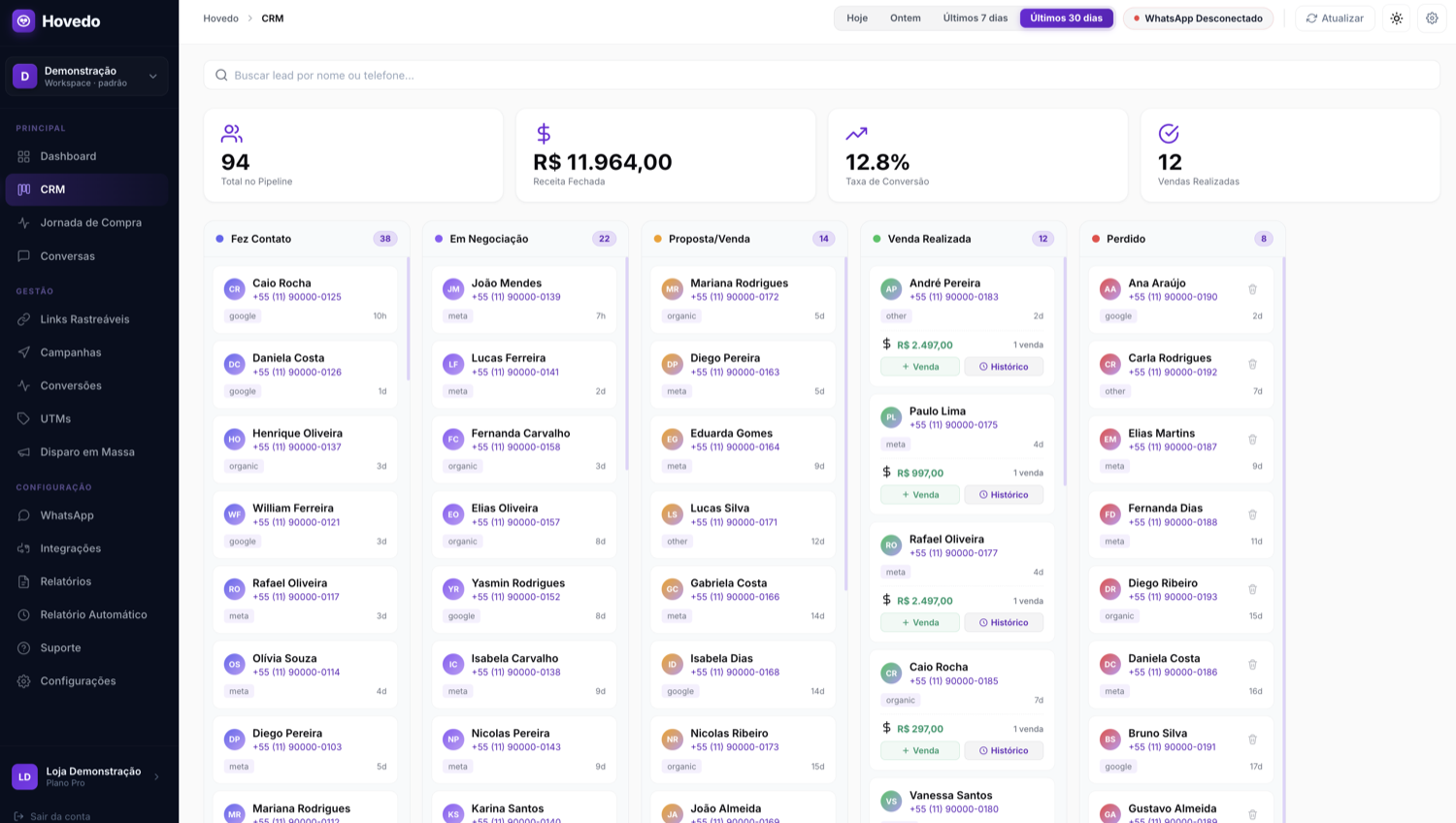Select the Hoje date filter
This screenshot has width=1456, height=823.
[857, 18]
